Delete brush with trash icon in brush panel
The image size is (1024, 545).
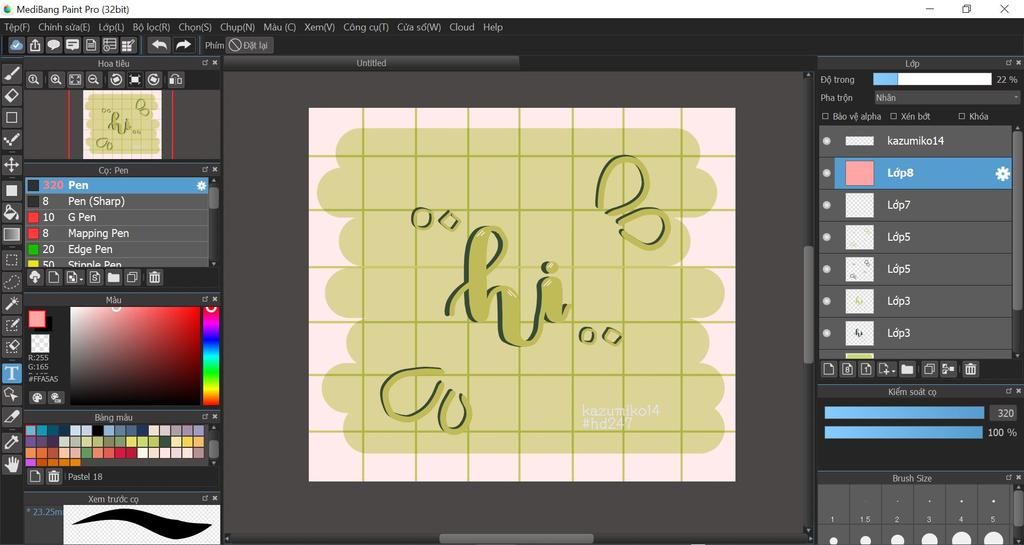pos(154,277)
